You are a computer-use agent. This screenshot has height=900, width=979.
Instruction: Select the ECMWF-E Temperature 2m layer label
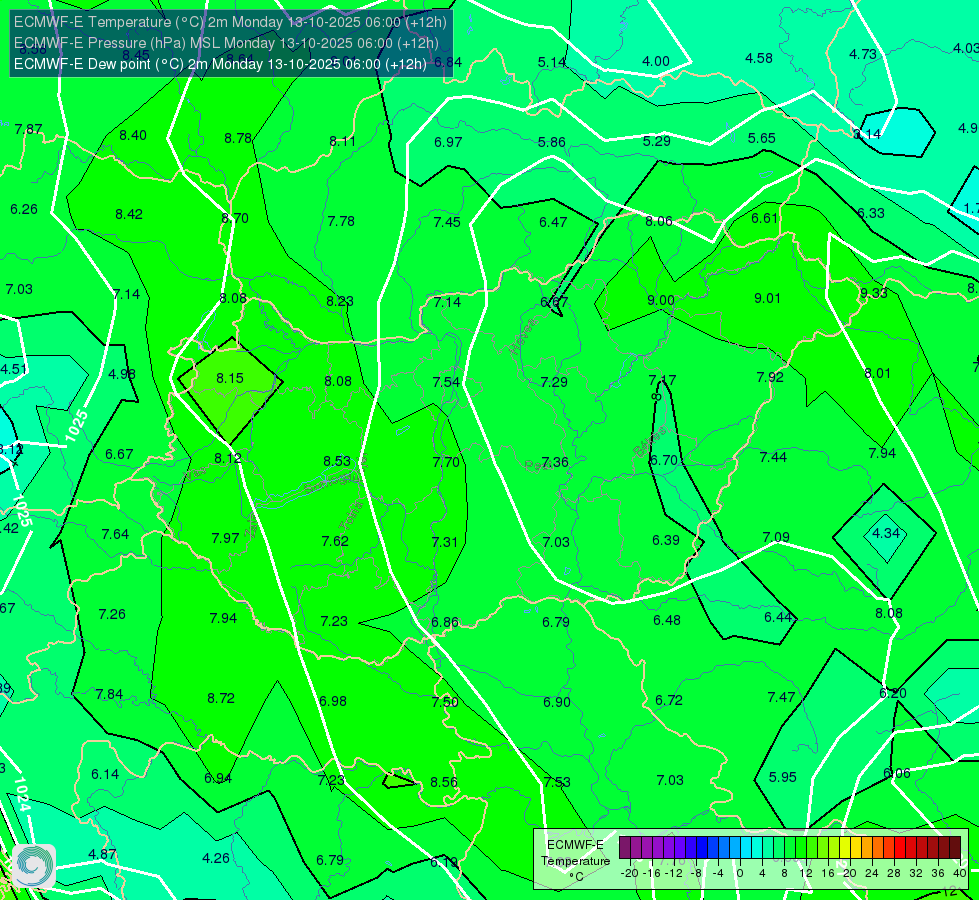point(230,22)
